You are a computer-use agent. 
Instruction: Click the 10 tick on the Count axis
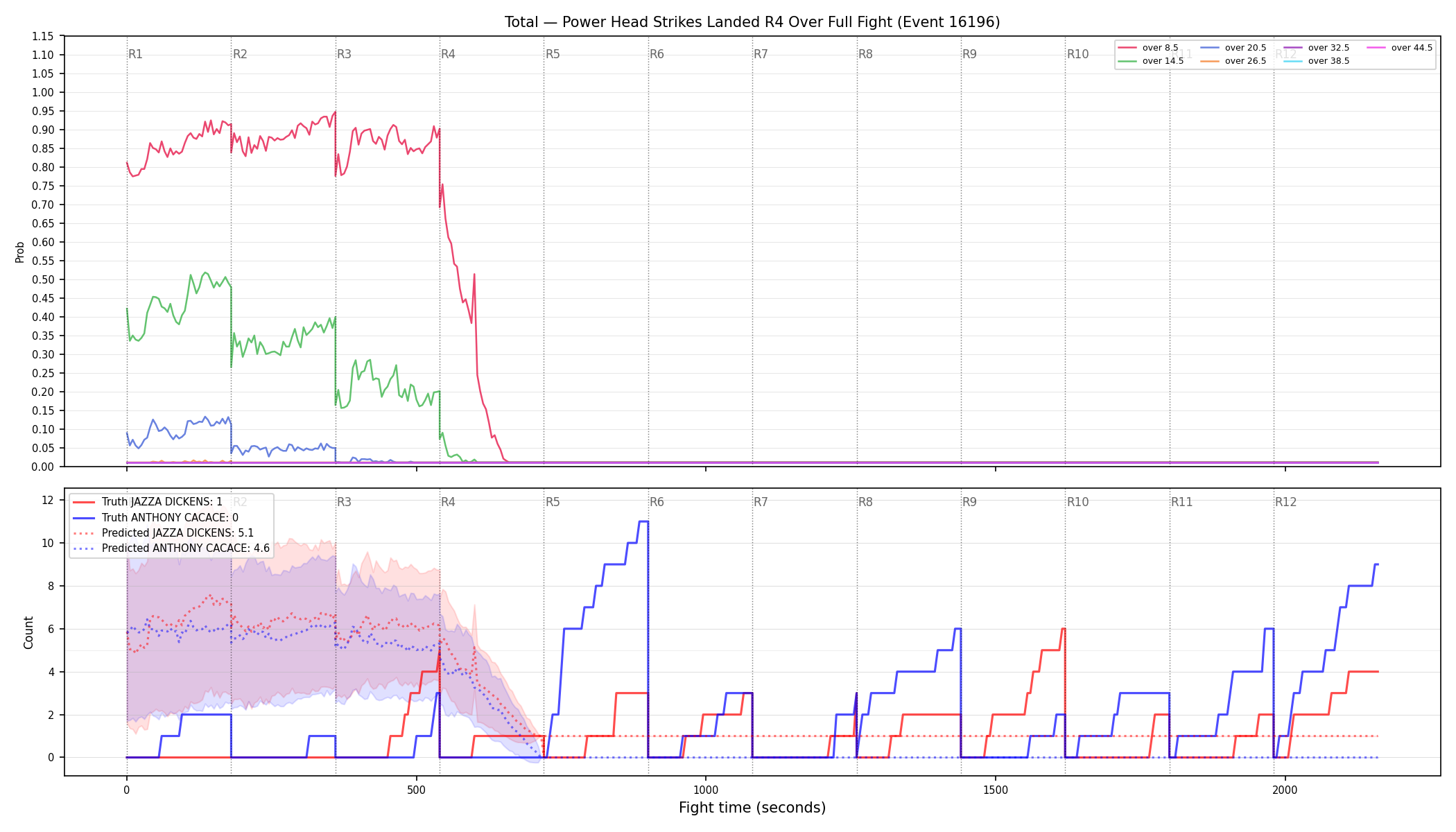[x=48, y=543]
